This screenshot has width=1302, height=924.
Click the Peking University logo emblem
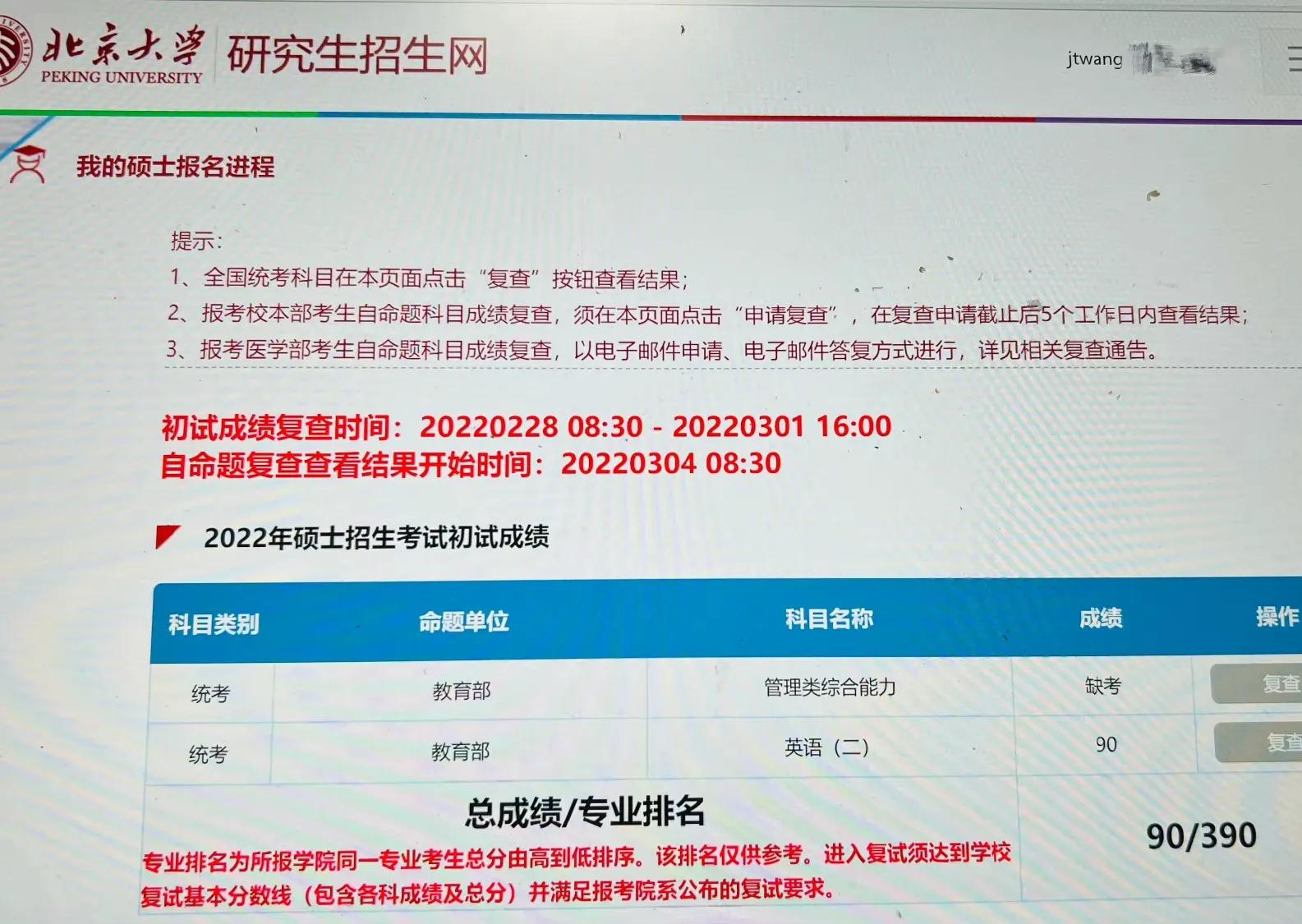[x=15, y=52]
